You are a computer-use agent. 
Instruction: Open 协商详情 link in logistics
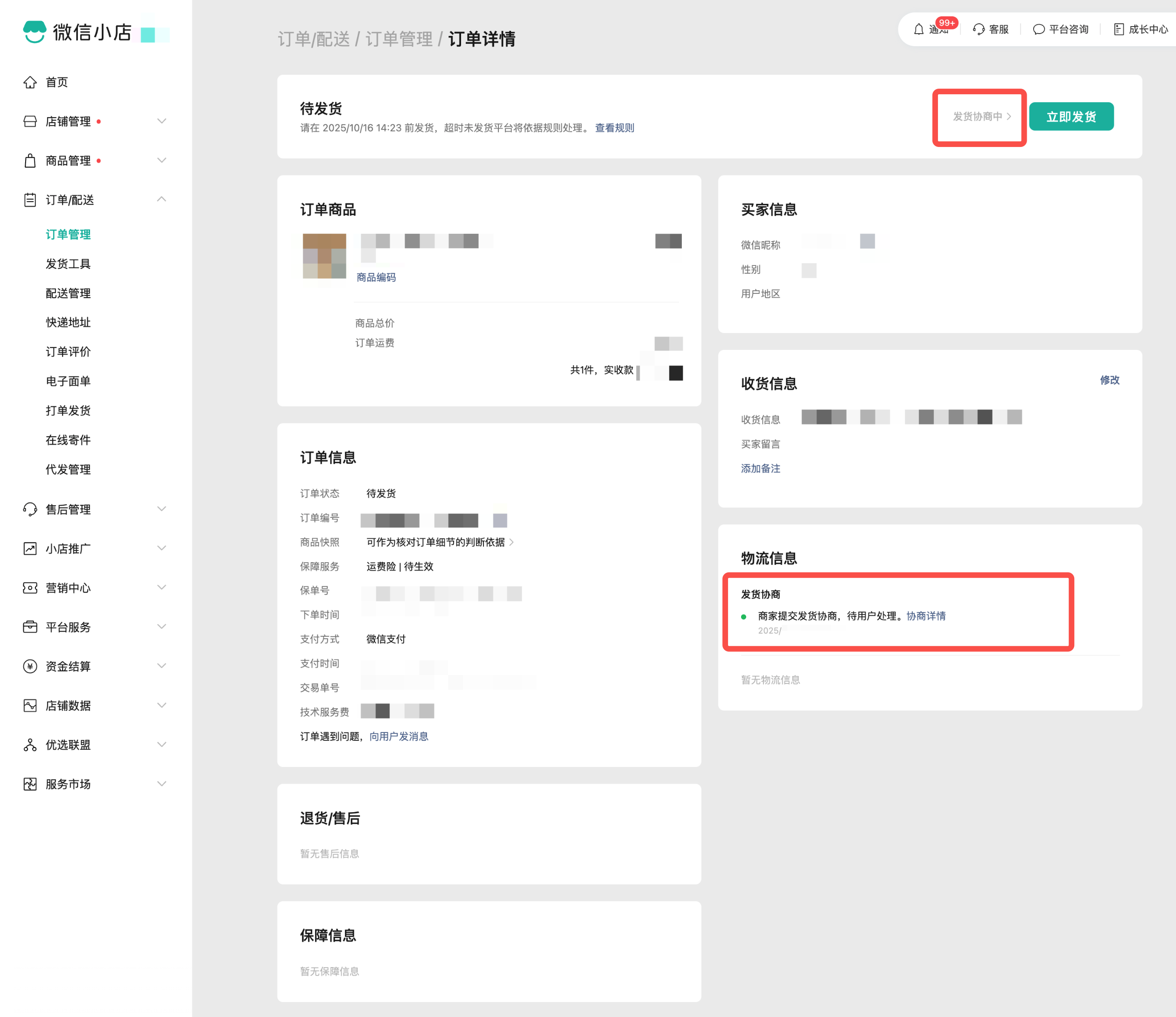tap(926, 616)
